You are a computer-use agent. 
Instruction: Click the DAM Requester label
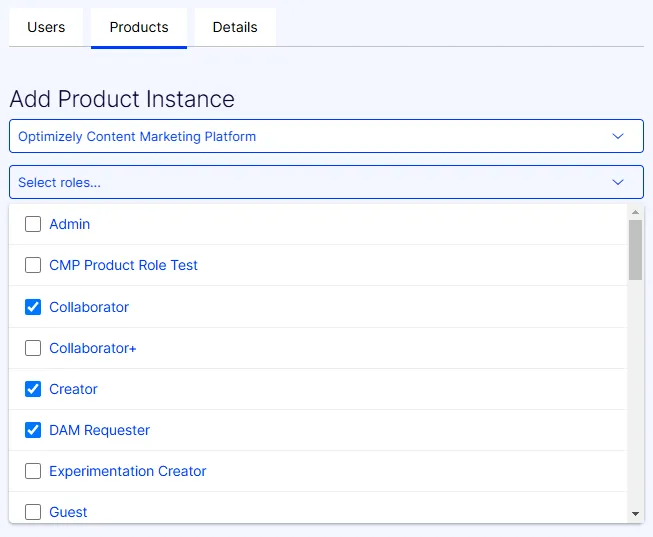100,430
